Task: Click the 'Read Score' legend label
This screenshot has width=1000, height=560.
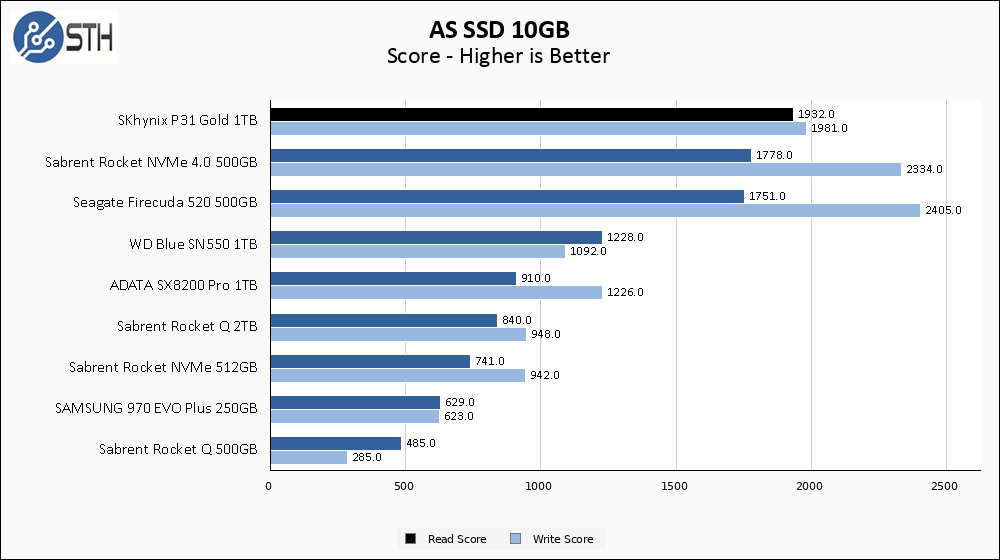Action: pyautogui.click(x=457, y=539)
